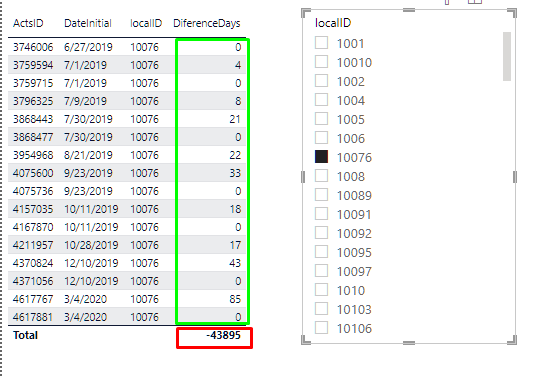Screen dimensions: 542x376
Task: Click the DiferenceDays value 21
Action: (235, 119)
